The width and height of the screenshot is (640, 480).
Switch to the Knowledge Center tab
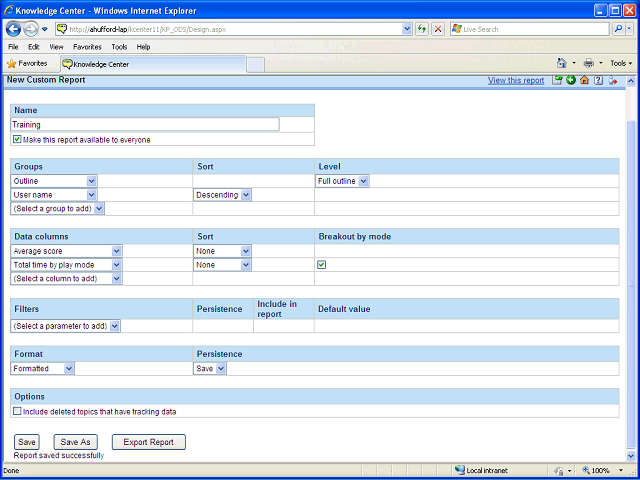[x=153, y=64]
